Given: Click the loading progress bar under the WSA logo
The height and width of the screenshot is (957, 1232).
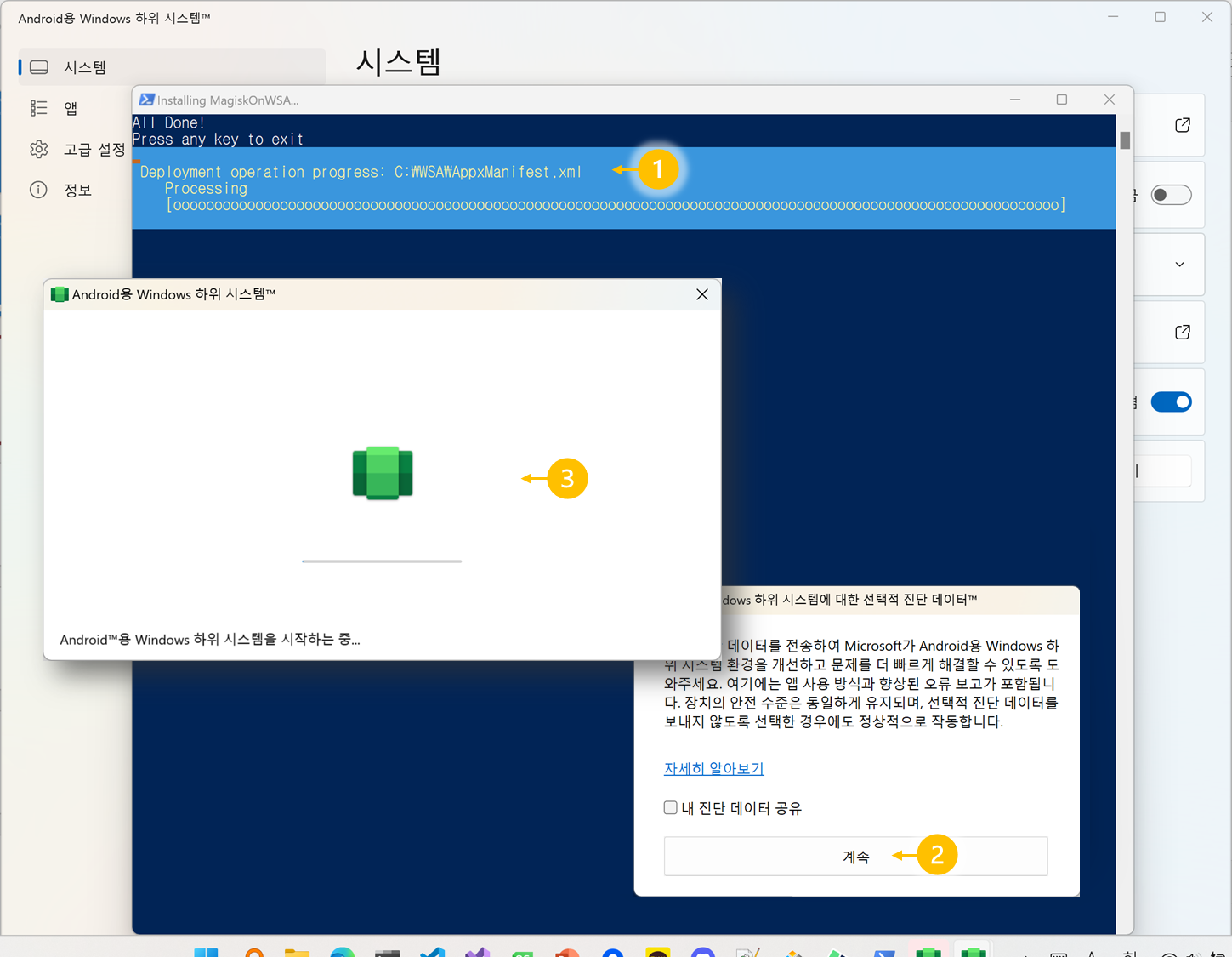Looking at the screenshot, I should click(382, 561).
